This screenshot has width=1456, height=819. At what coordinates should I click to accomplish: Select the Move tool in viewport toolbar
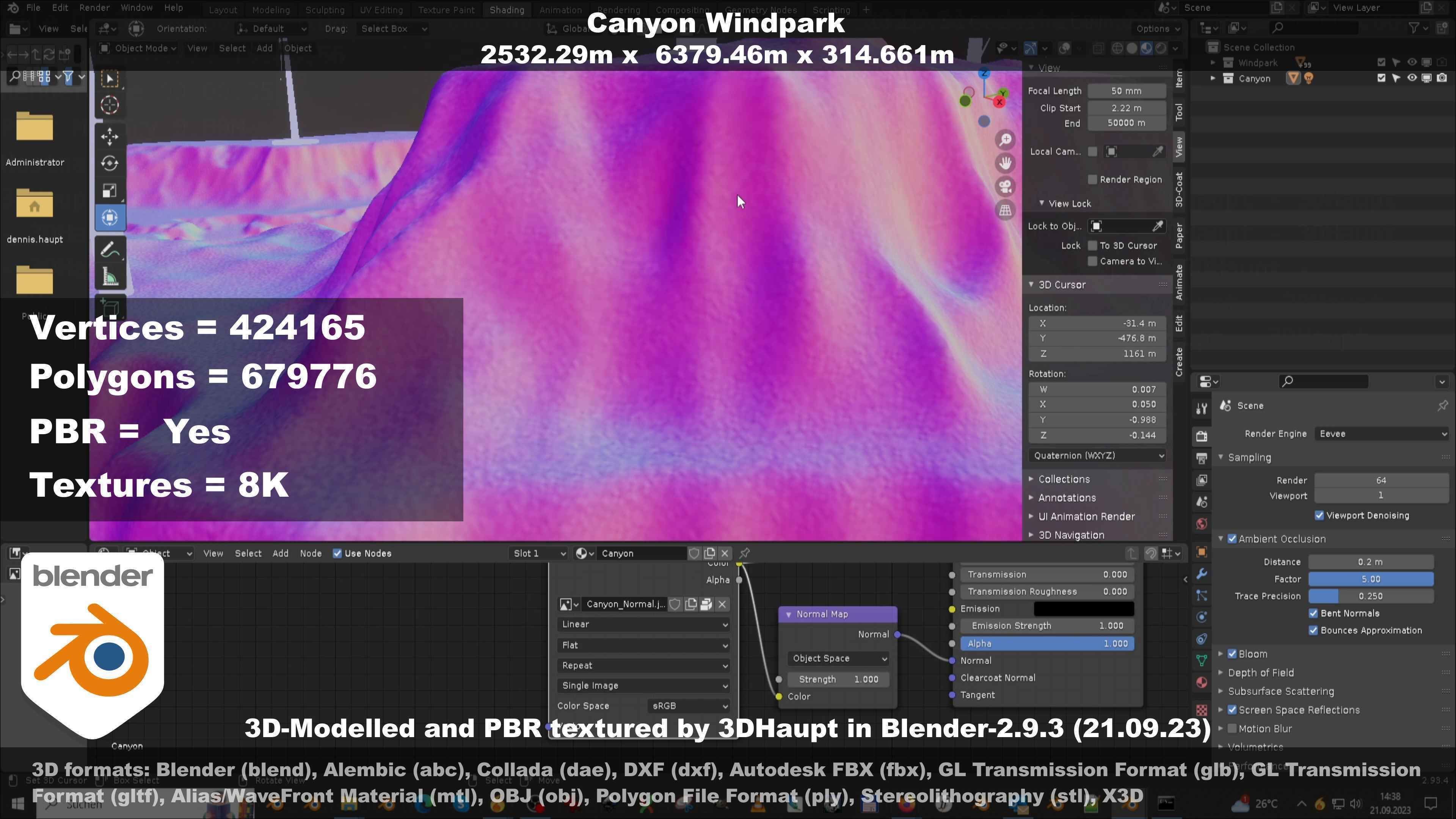[x=110, y=136]
